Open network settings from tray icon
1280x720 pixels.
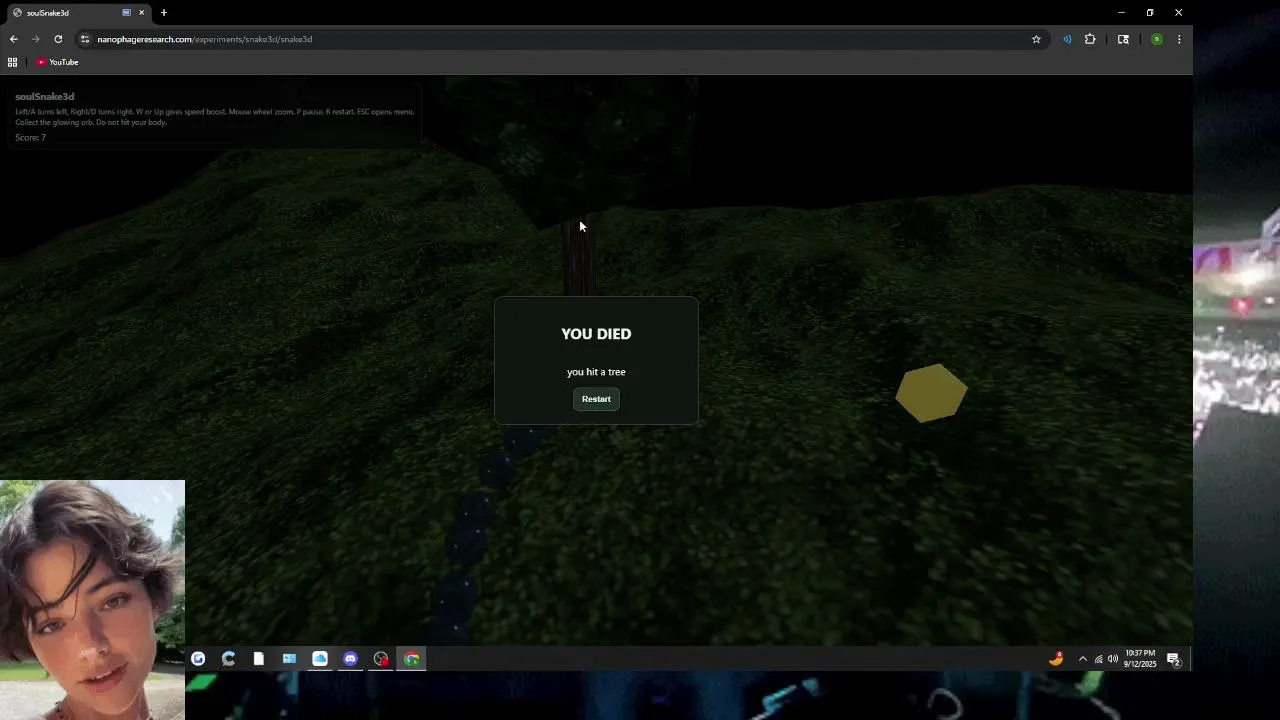click(x=1098, y=659)
